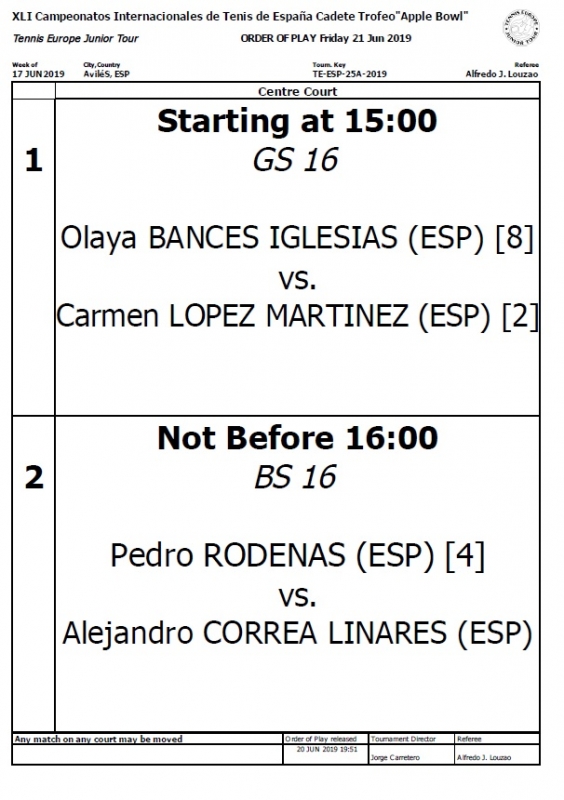Screen dimensions: 564x800
Task: Click the Tennis Europe Junior Tour logo
Action: pos(521,27)
